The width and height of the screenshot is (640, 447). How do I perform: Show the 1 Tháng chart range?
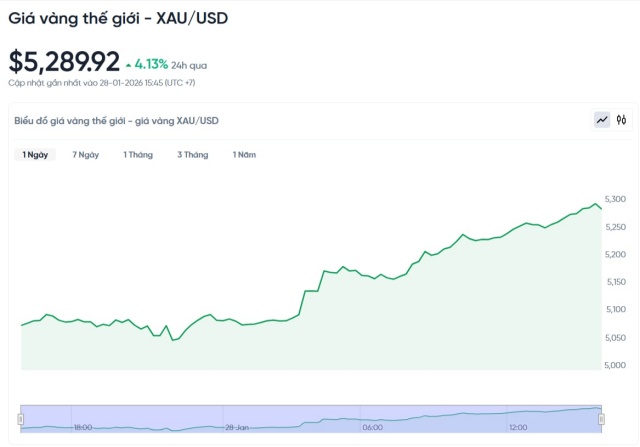click(138, 155)
